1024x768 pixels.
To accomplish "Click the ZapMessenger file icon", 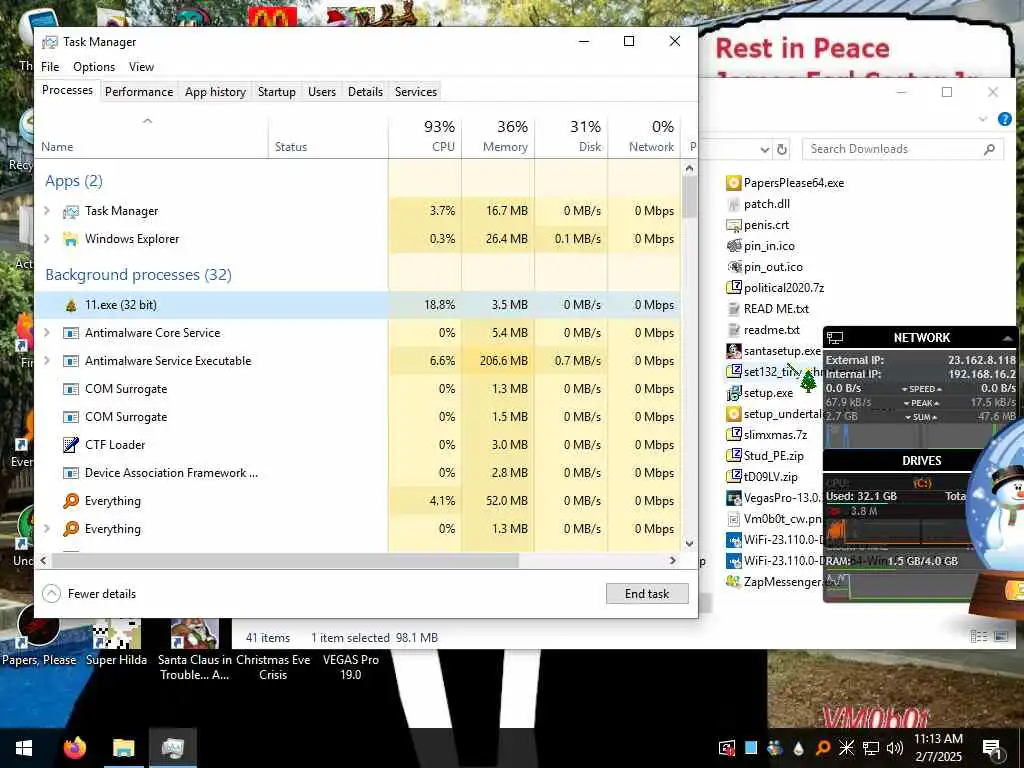I will 733,581.
